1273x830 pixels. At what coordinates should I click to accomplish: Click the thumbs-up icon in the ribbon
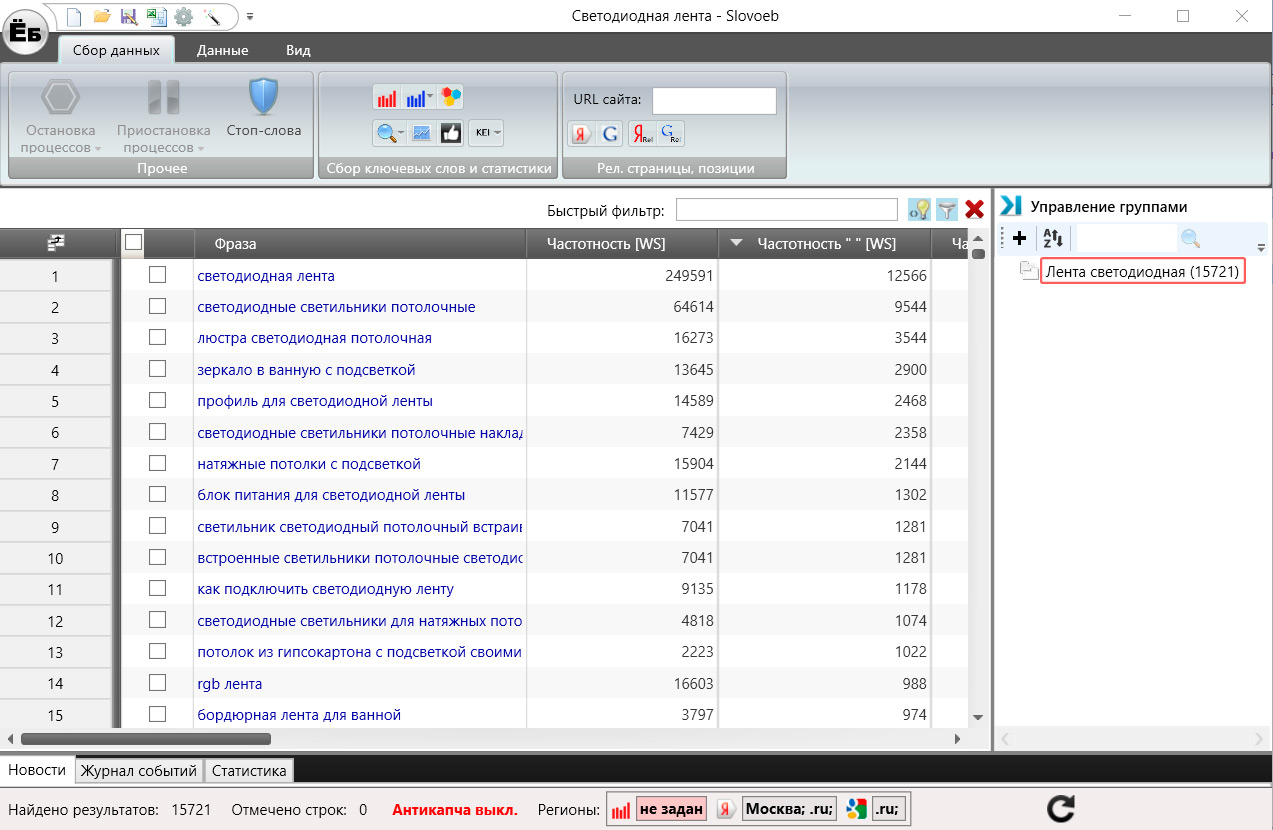click(x=450, y=132)
